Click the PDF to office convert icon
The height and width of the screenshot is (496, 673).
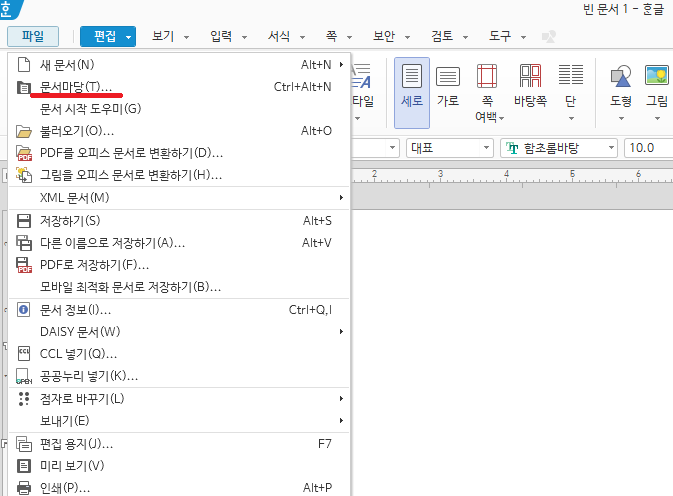[x=24, y=153]
